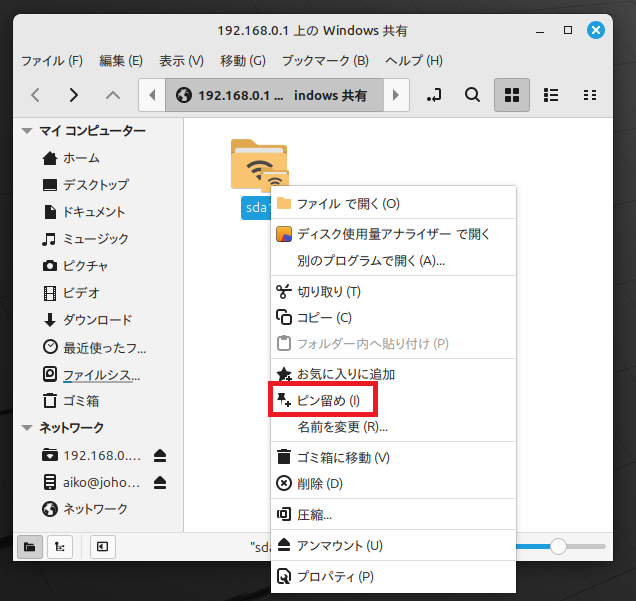
Task: Eject the aiko@joho network mount
Action: (160, 482)
